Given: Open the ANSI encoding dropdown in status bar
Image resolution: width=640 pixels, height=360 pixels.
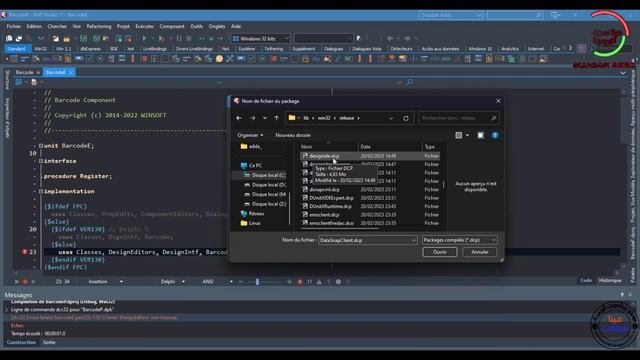Looking at the screenshot, I should click(231, 282).
